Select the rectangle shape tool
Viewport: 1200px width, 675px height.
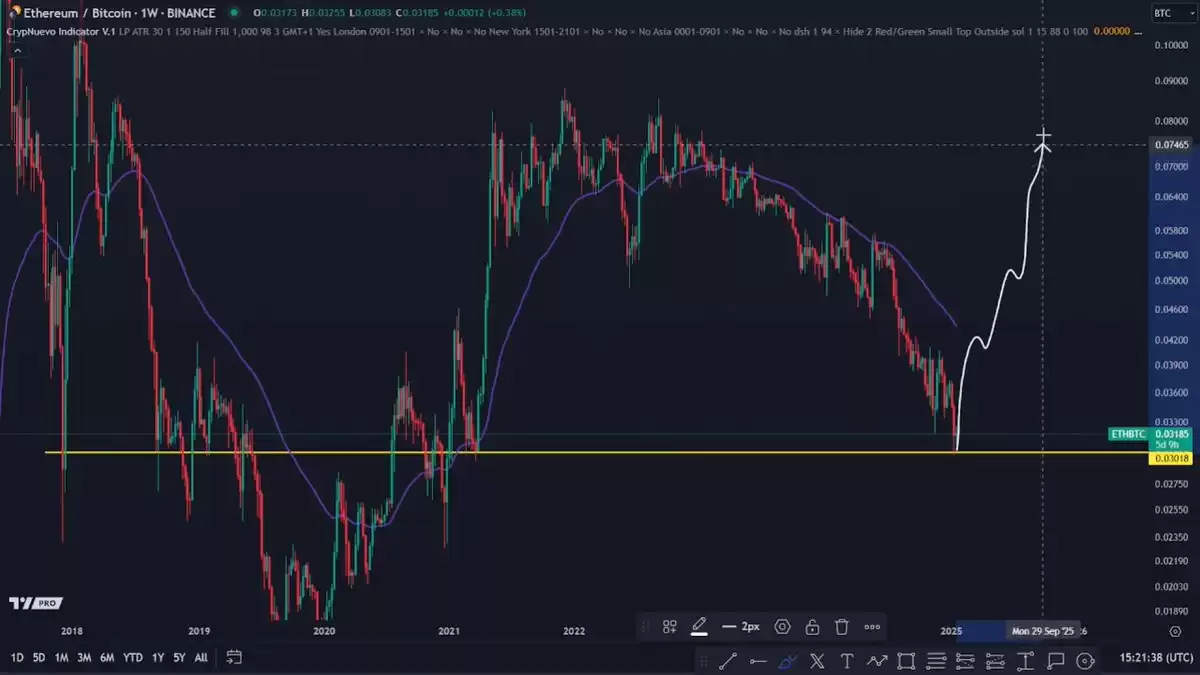click(x=906, y=660)
